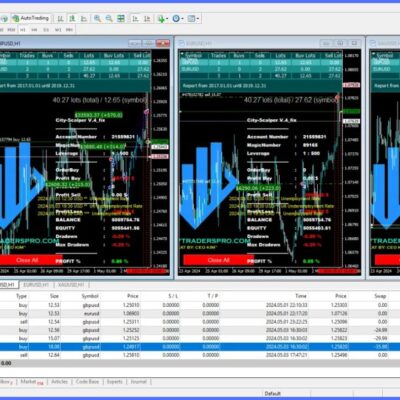Image resolution: width=400 pixels, height=400 pixels.
Task: Switch to the XAGUSD,H1 chart tab
Action: click(x=71, y=285)
